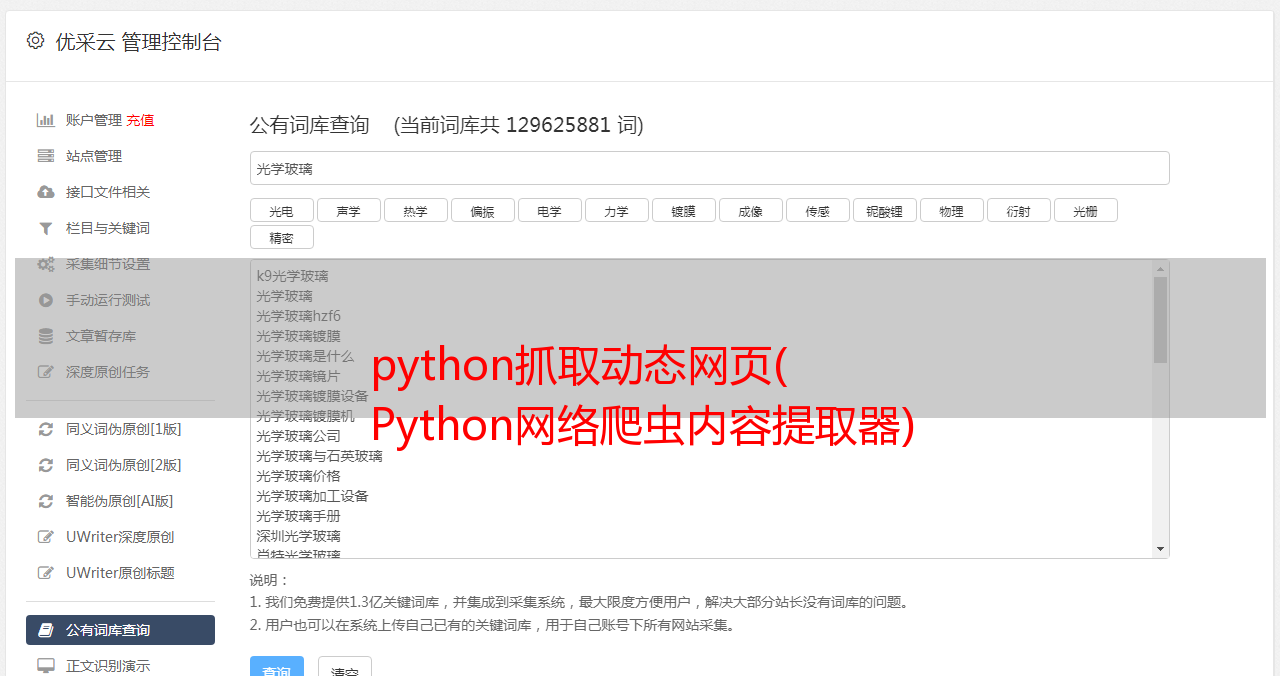This screenshot has width=1280, height=676.
Task: Select the 光电 keyword tag
Action: tap(281, 211)
